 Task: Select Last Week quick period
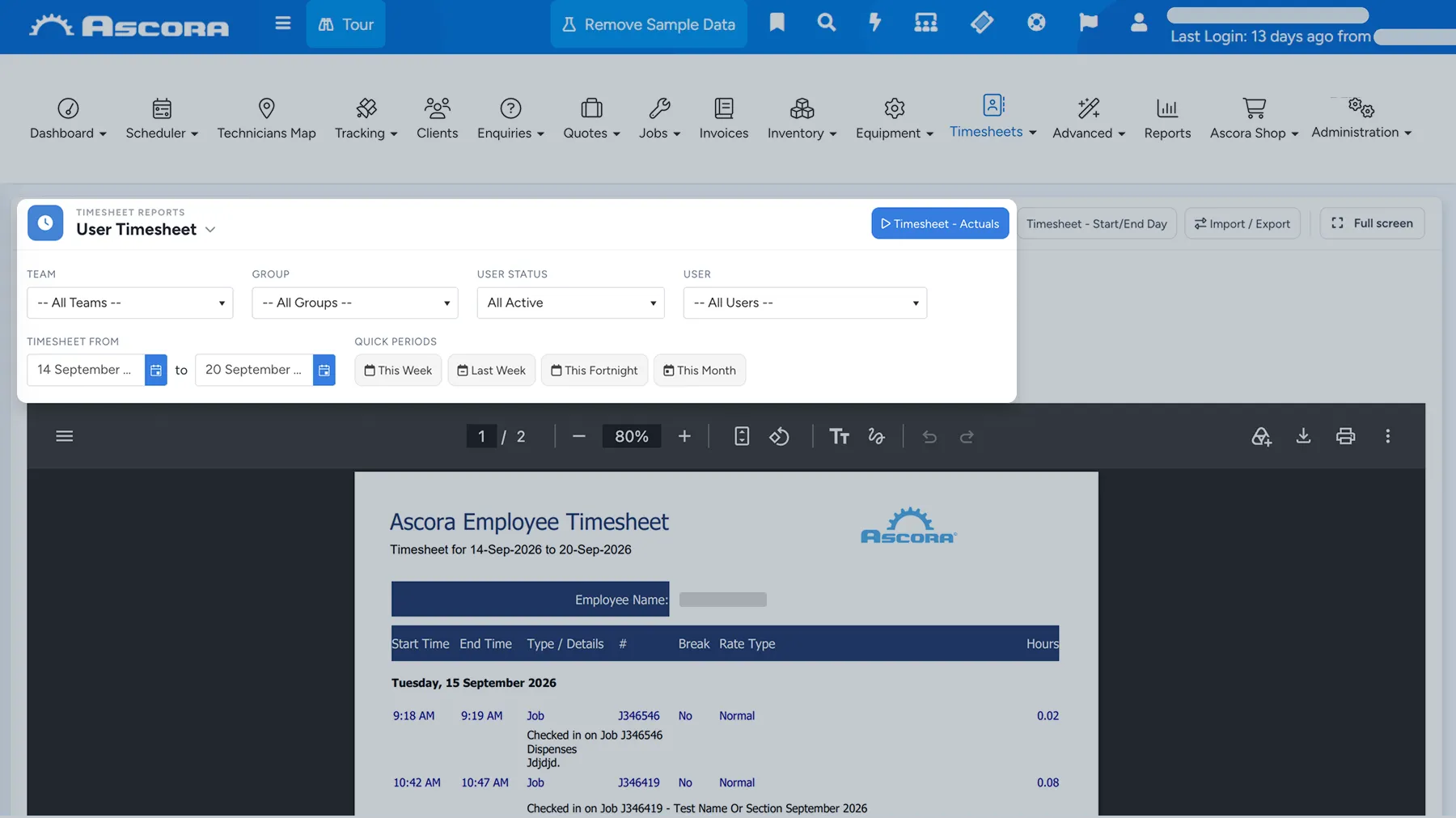pos(491,370)
